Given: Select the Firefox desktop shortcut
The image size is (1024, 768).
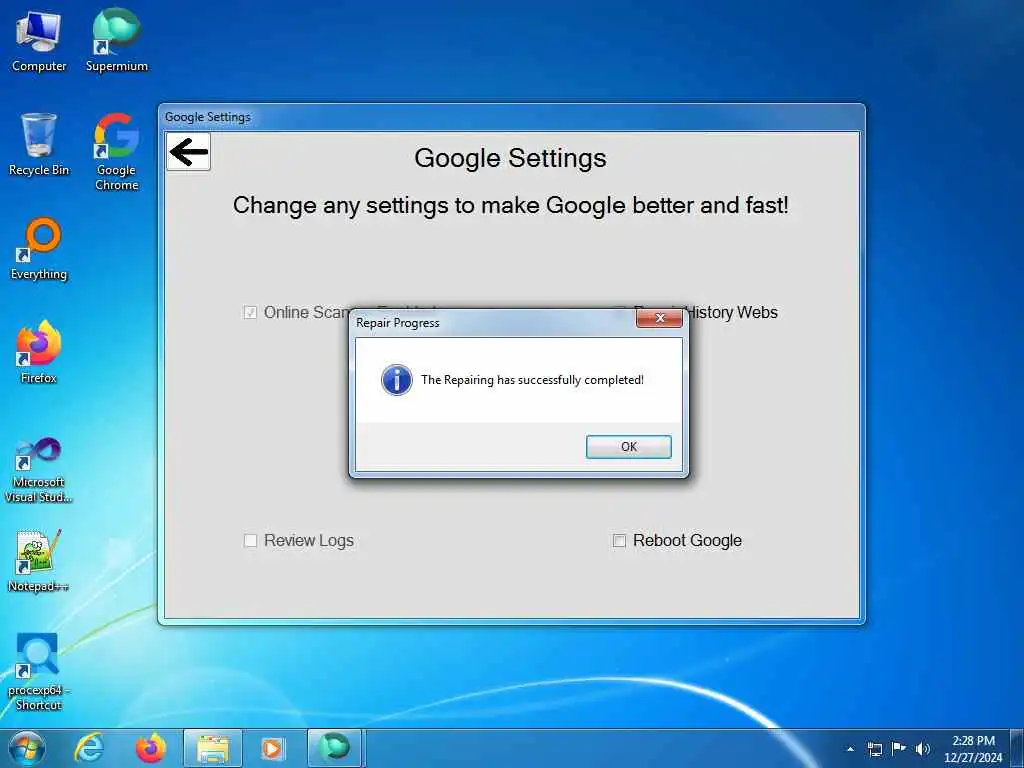Looking at the screenshot, I should tap(39, 351).
